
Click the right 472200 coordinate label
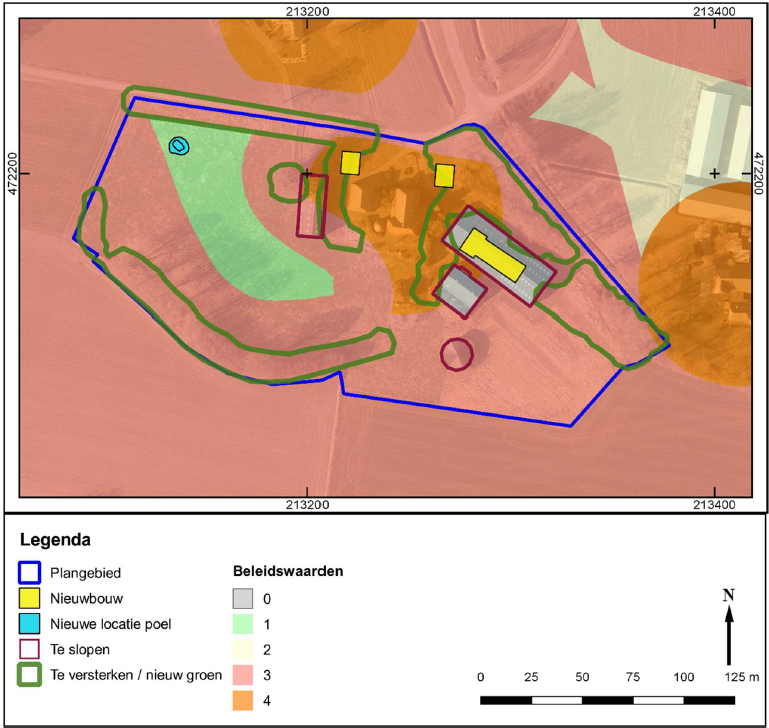click(x=758, y=174)
